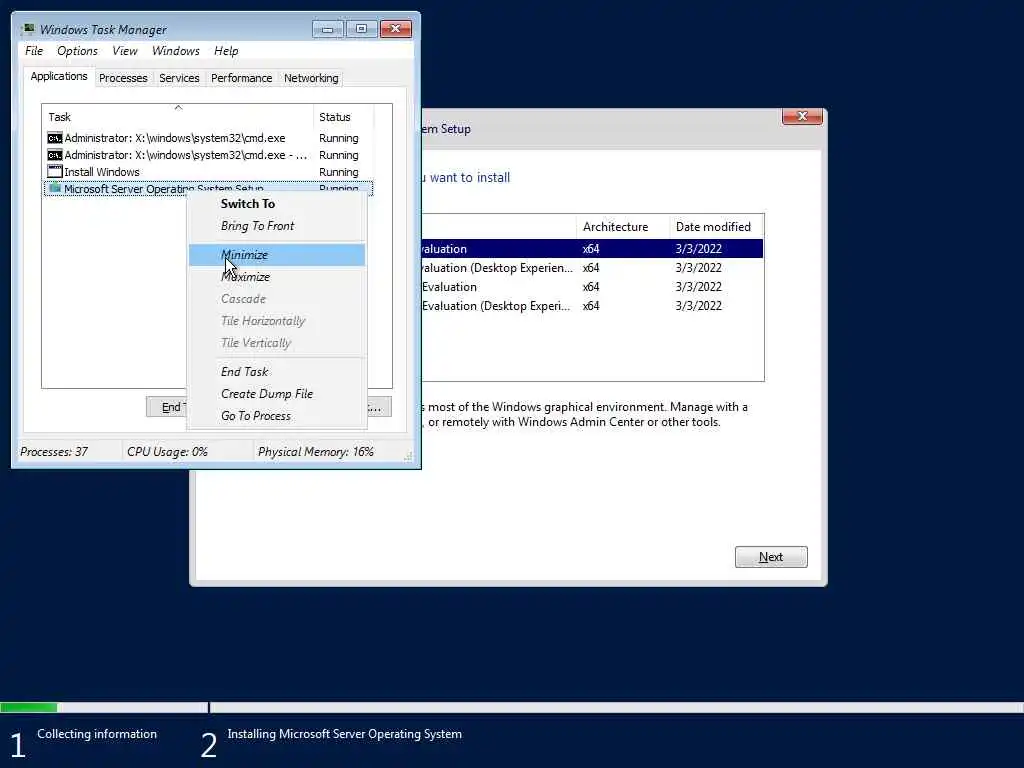
Task: Minimize the Task Manager window
Action: click(328, 29)
